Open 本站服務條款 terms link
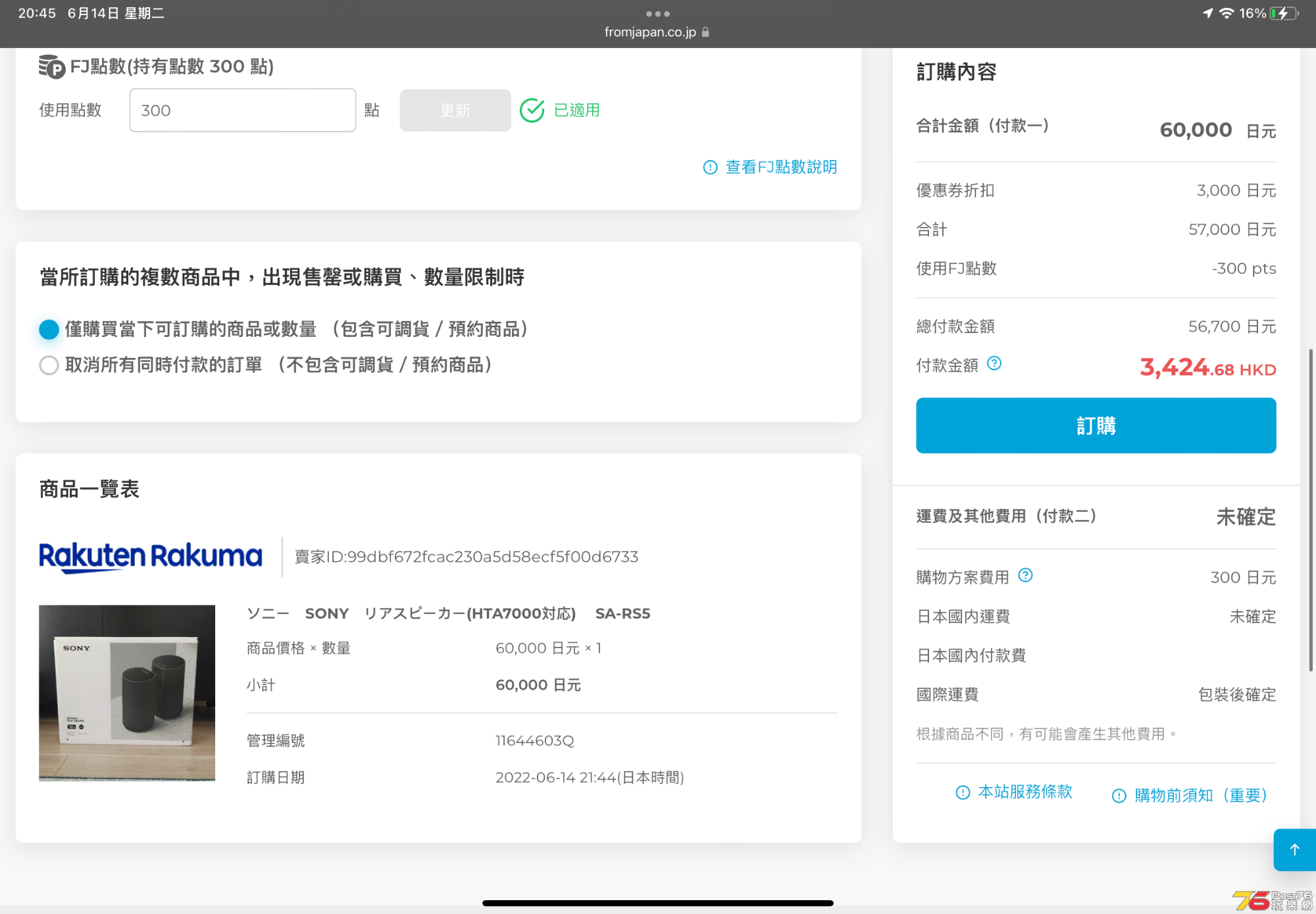The image size is (1316, 914). pos(1025,792)
